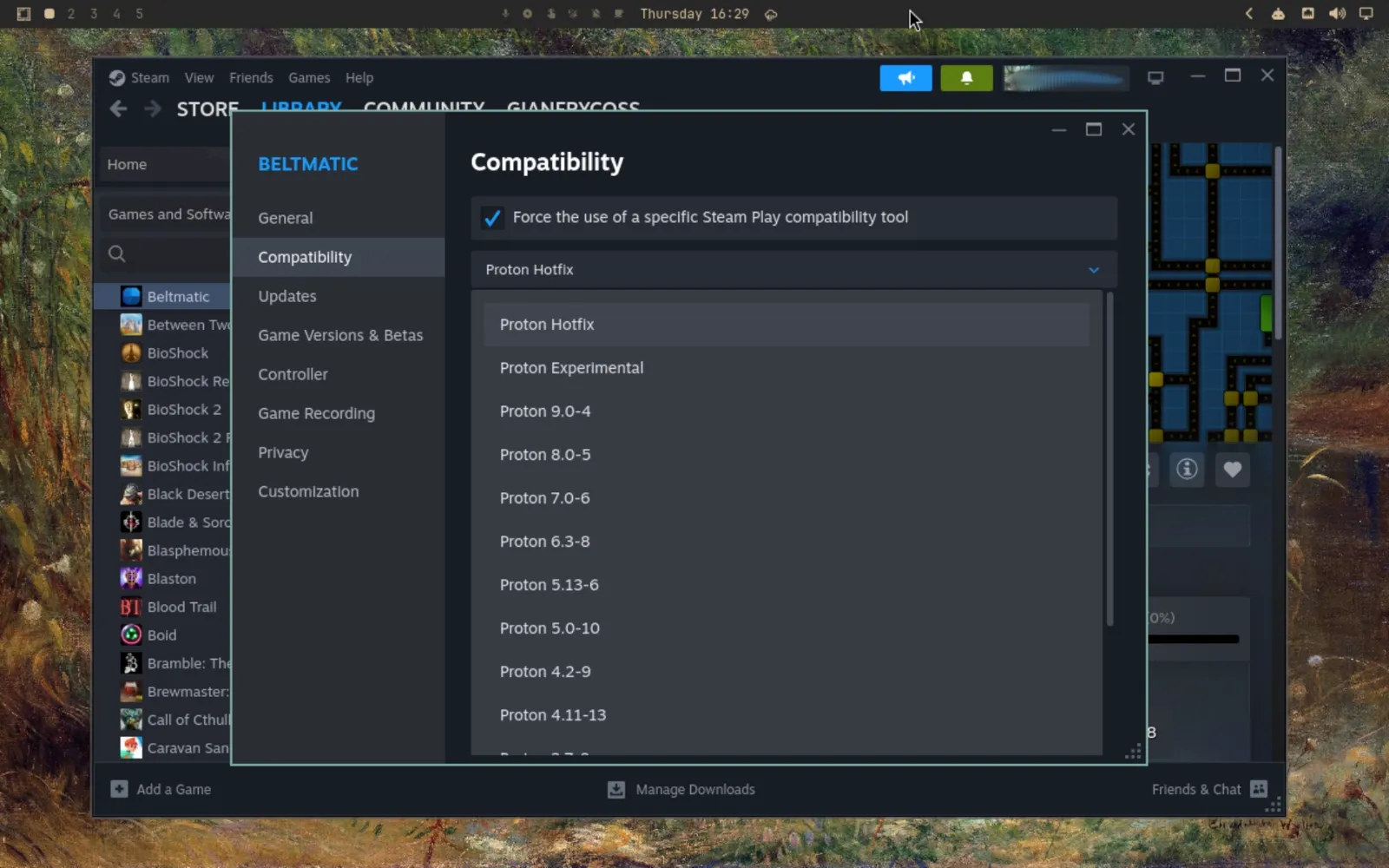
Task: Select Proton 4.11-13 option
Action: click(787, 715)
